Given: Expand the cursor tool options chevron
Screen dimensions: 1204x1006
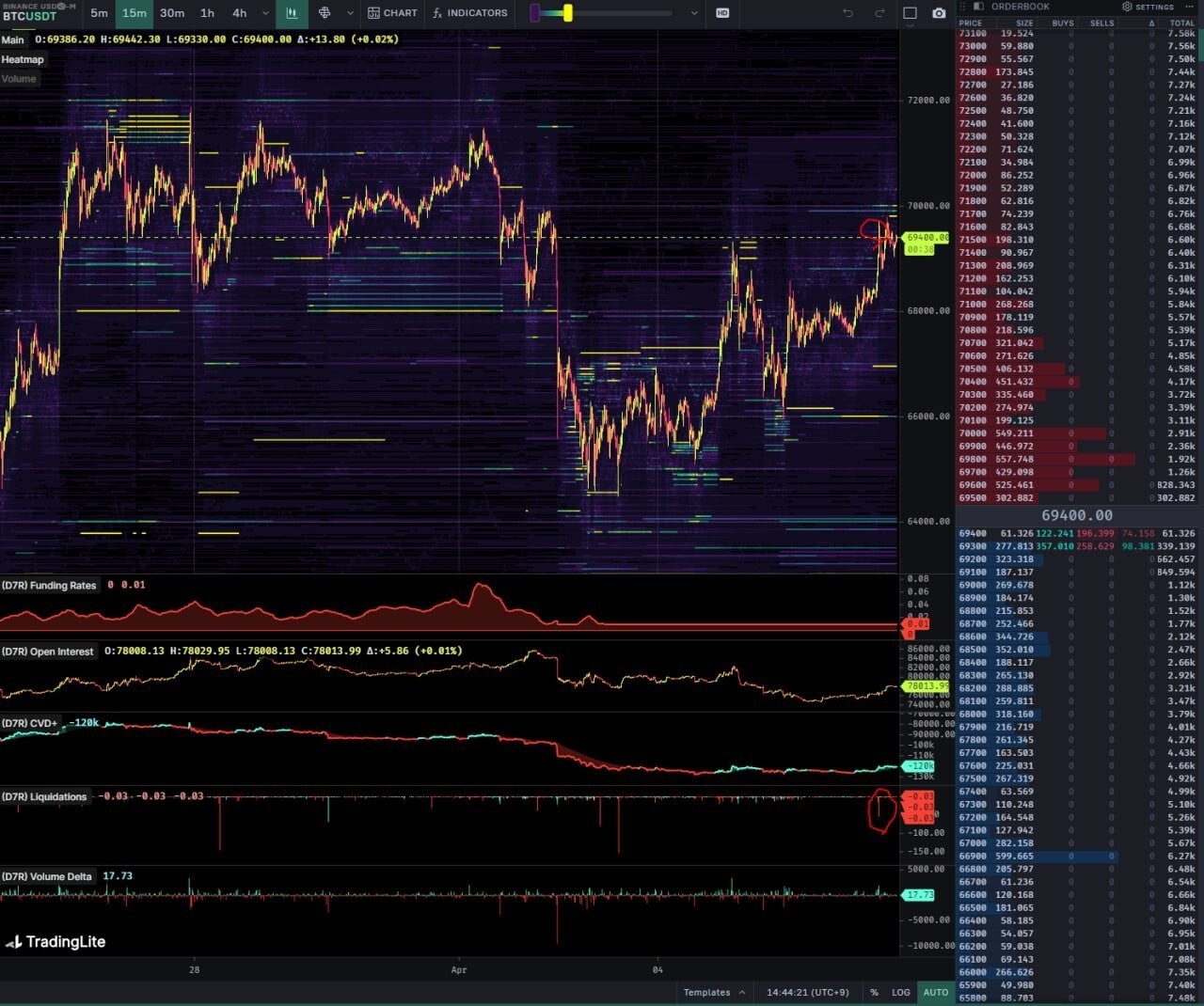Looking at the screenshot, I should click(x=350, y=13).
